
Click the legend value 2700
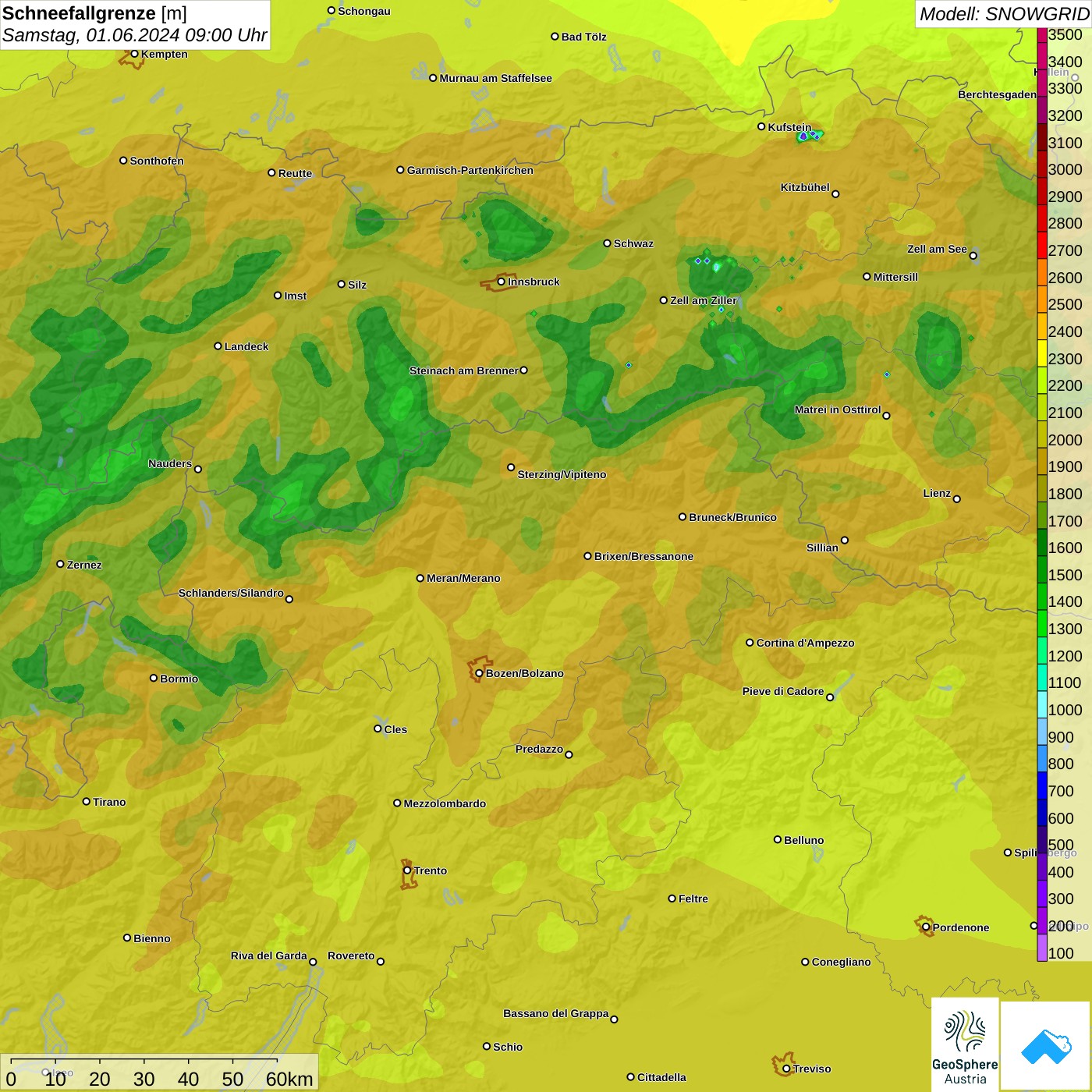pos(1065,250)
